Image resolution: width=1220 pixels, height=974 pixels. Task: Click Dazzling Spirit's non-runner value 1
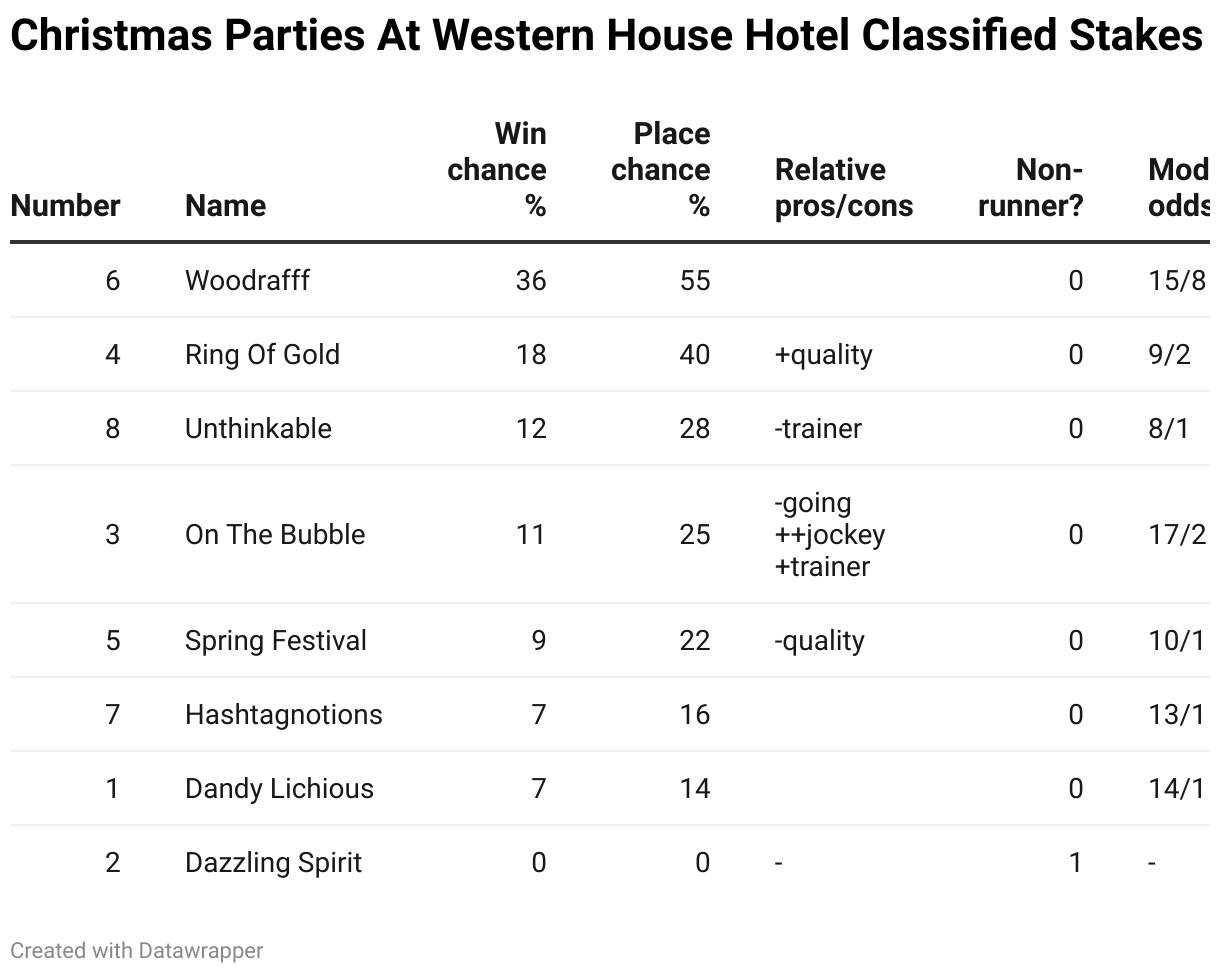pyautogui.click(x=1075, y=862)
